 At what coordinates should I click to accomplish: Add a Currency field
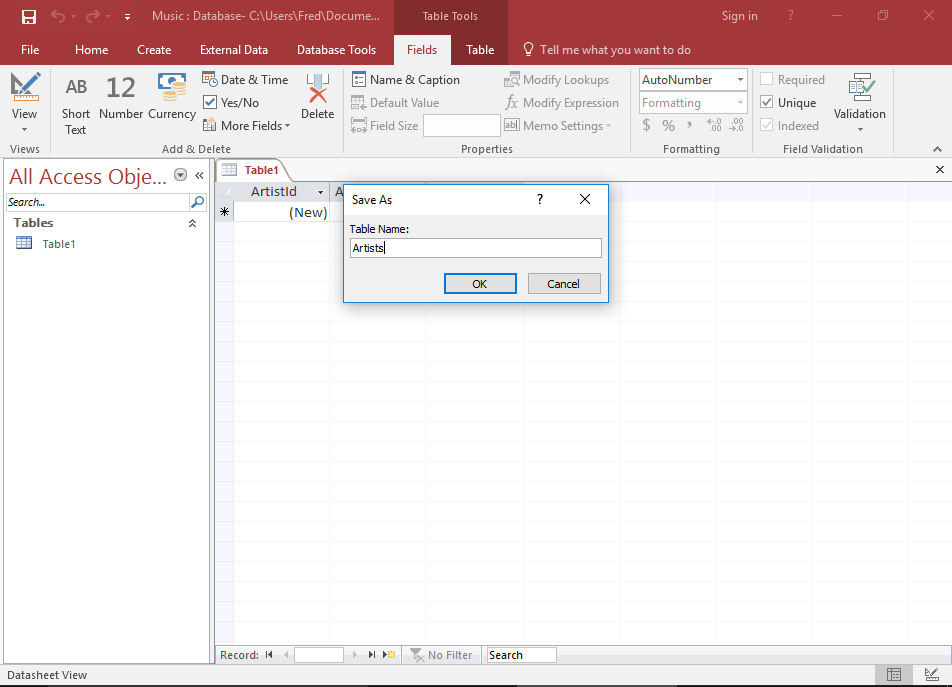(172, 97)
